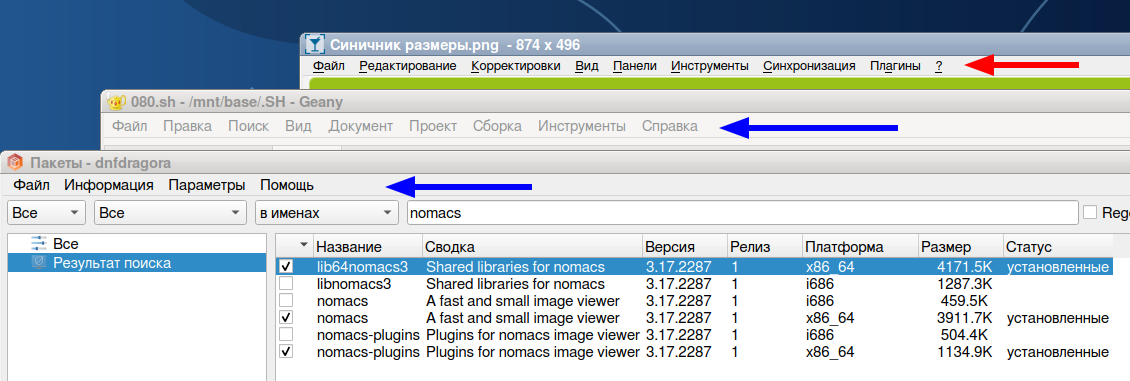Uncheck the lib64nomacs3 package checkbox

pyautogui.click(x=286, y=266)
